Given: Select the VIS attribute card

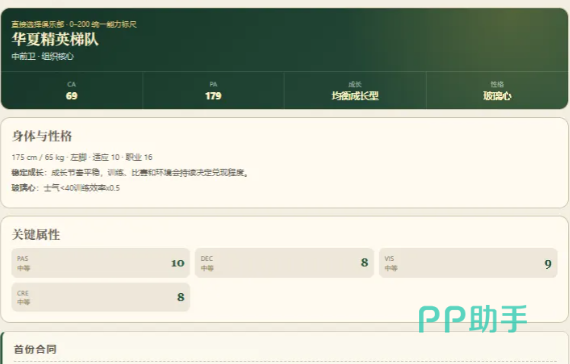Looking at the screenshot, I should 468,263.
